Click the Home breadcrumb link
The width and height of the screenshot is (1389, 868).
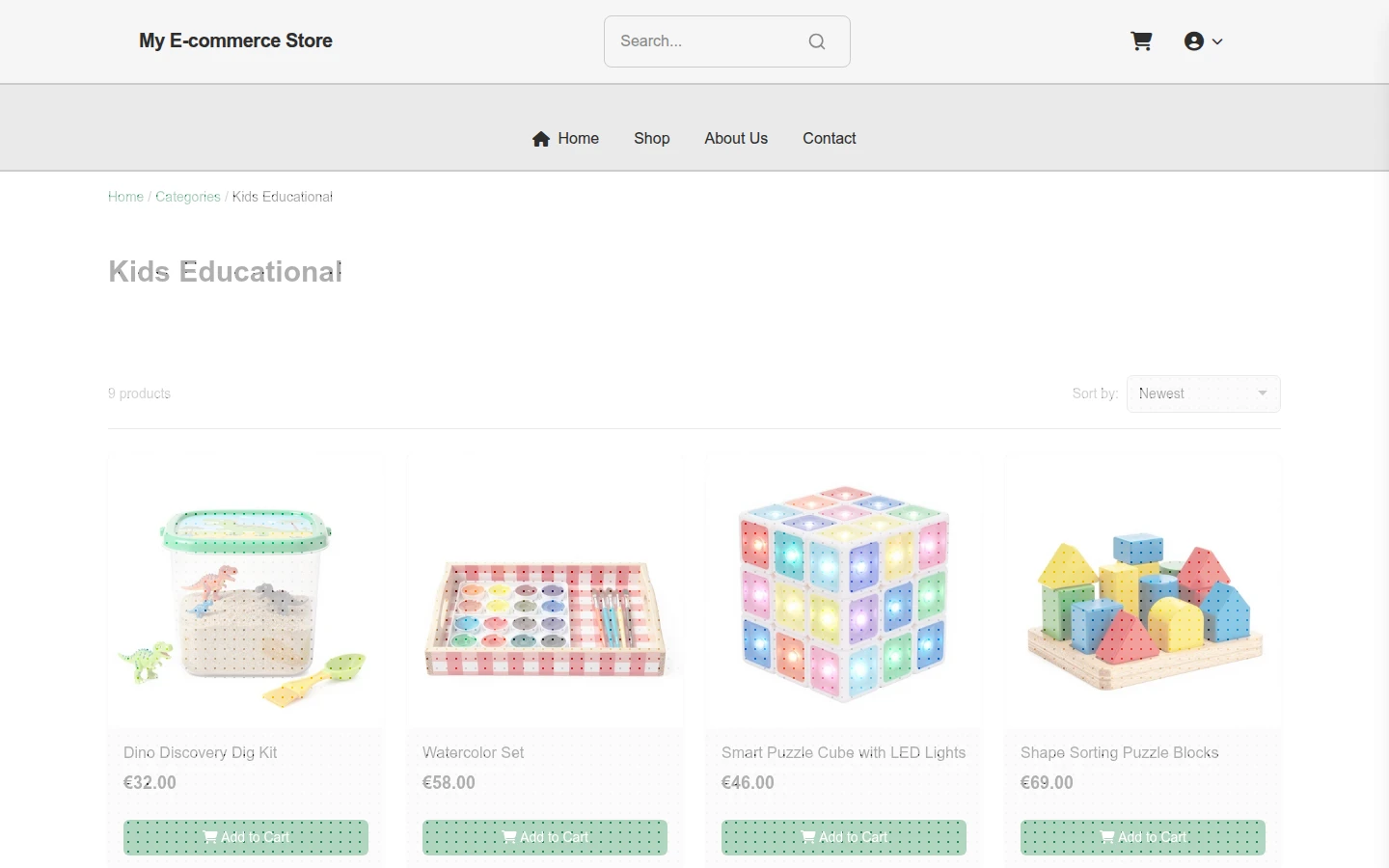125,197
